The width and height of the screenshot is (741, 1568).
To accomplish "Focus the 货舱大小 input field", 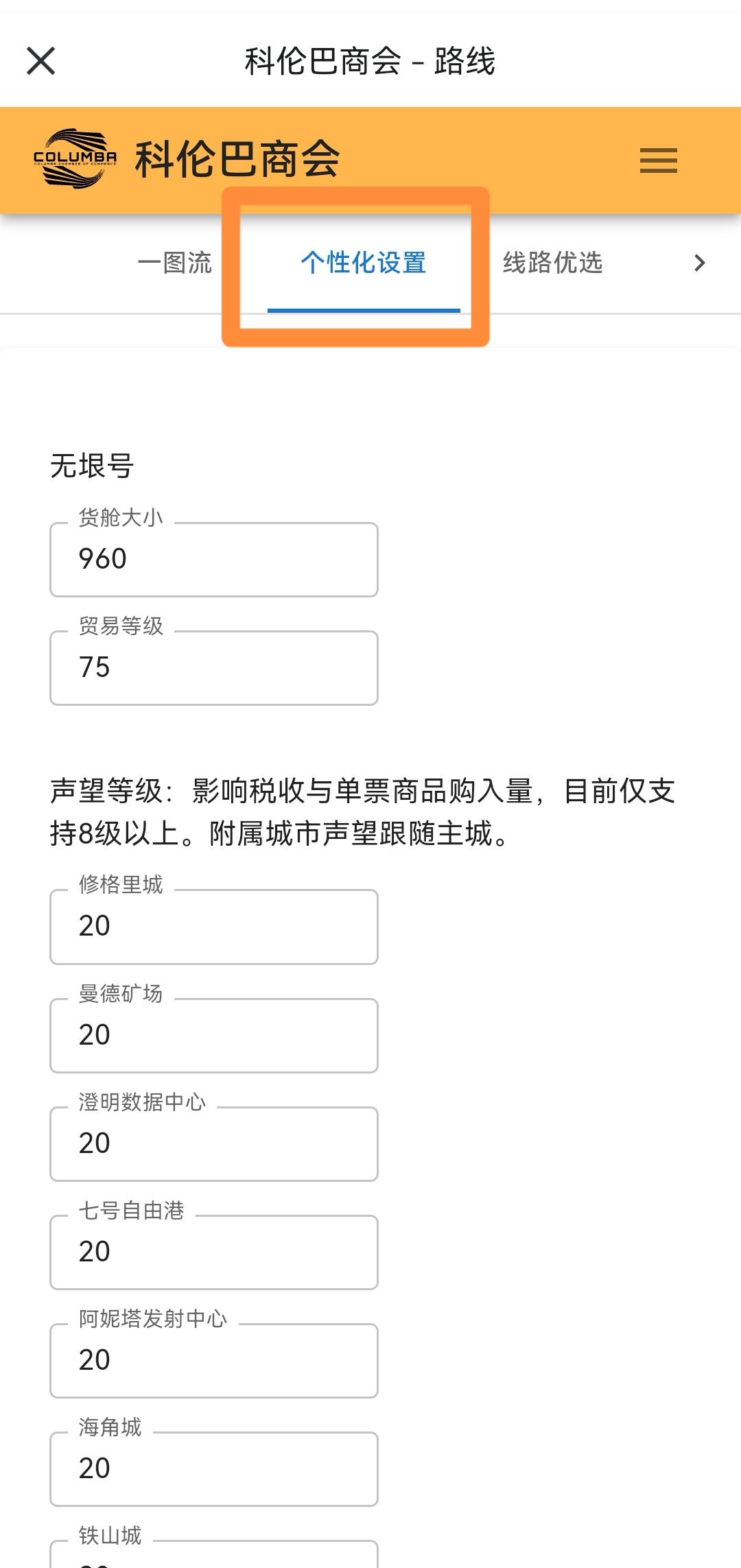I will [x=213, y=560].
